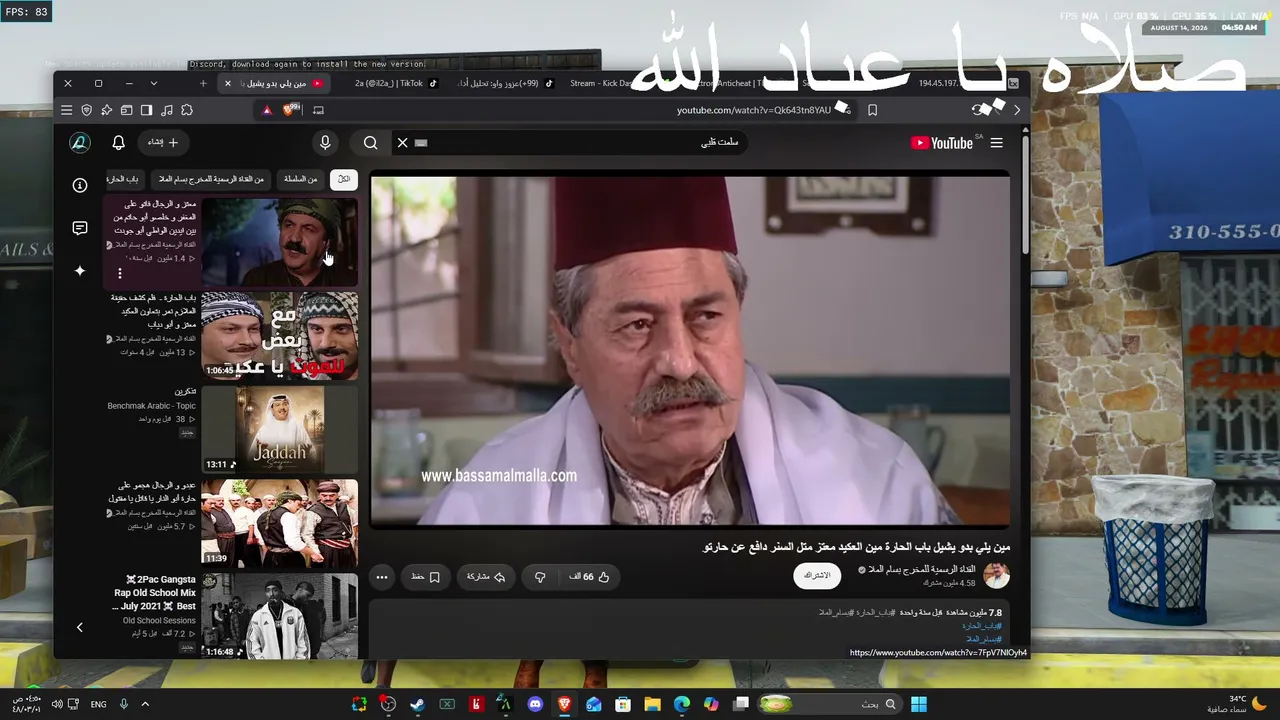Image resolution: width=1280 pixels, height=720 pixels.
Task: Click the taskbar search box بحث
Action: [832, 704]
